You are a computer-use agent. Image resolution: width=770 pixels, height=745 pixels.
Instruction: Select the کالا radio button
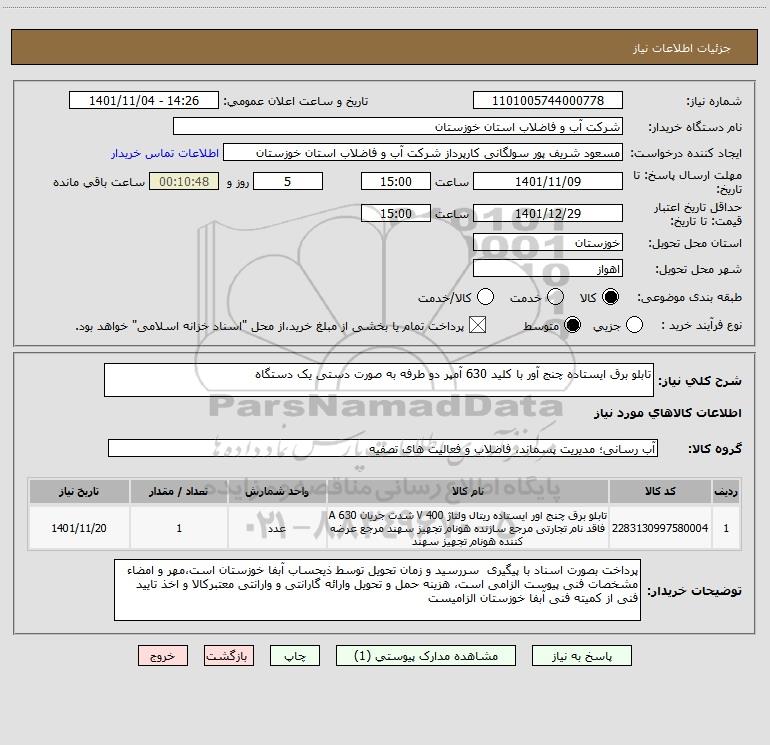[610, 297]
